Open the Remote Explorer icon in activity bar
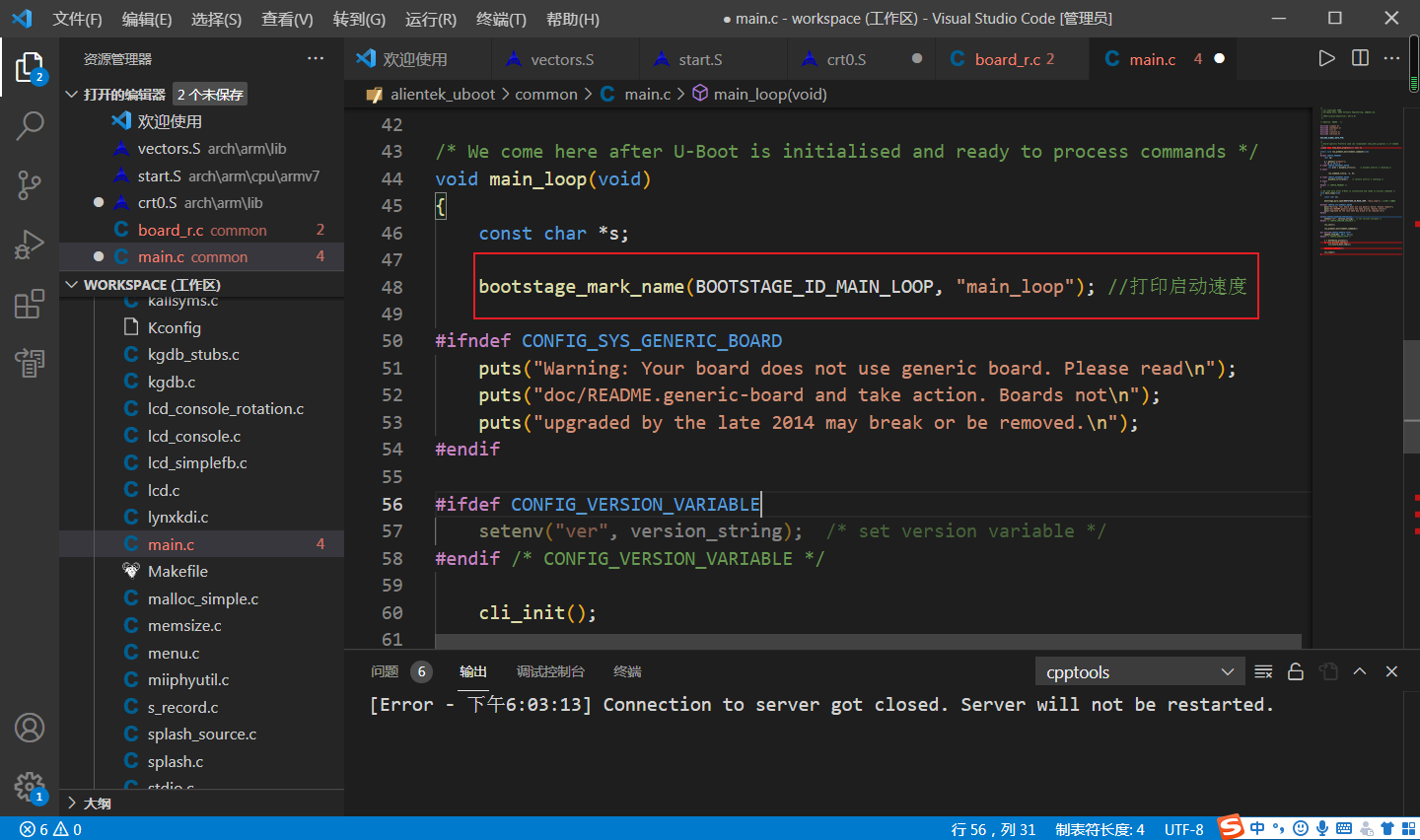Screen dimensions: 1420x840 coord(30,363)
